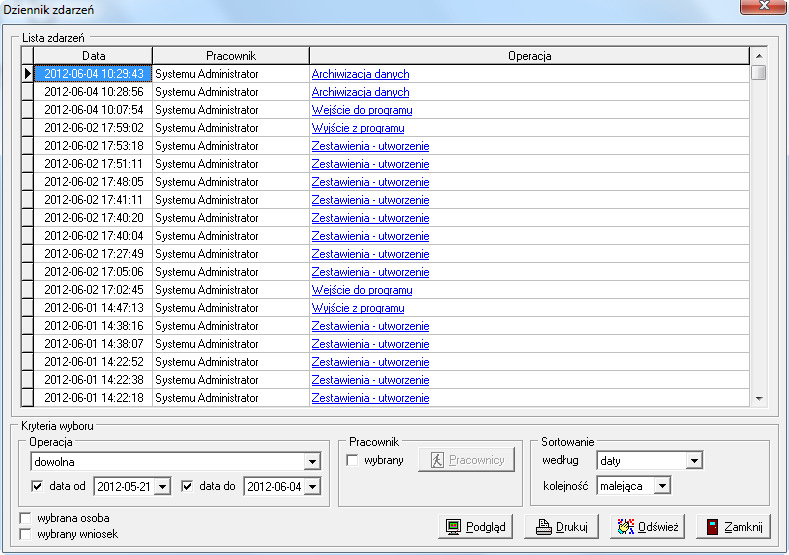This screenshot has height=555, width=789.
Task: Click the Pracownik column header
Action: pyautogui.click(x=231, y=56)
